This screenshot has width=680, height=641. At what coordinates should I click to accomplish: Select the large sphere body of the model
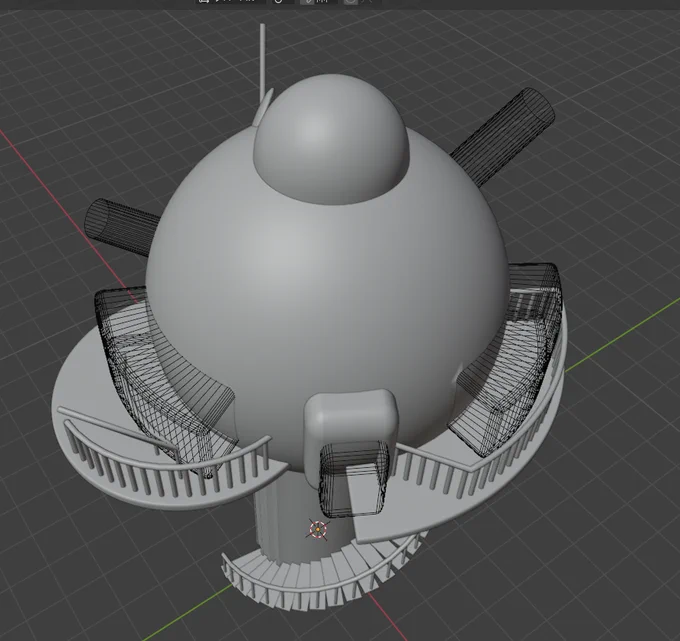point(325,295)
